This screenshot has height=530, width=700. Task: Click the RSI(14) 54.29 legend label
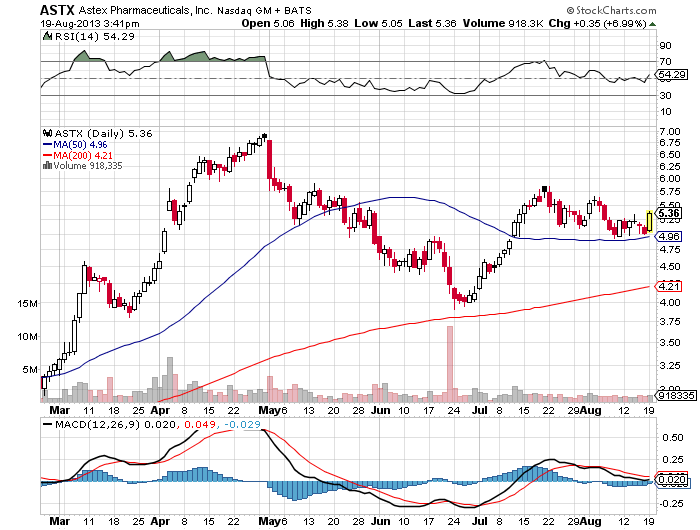coord(95,36)
